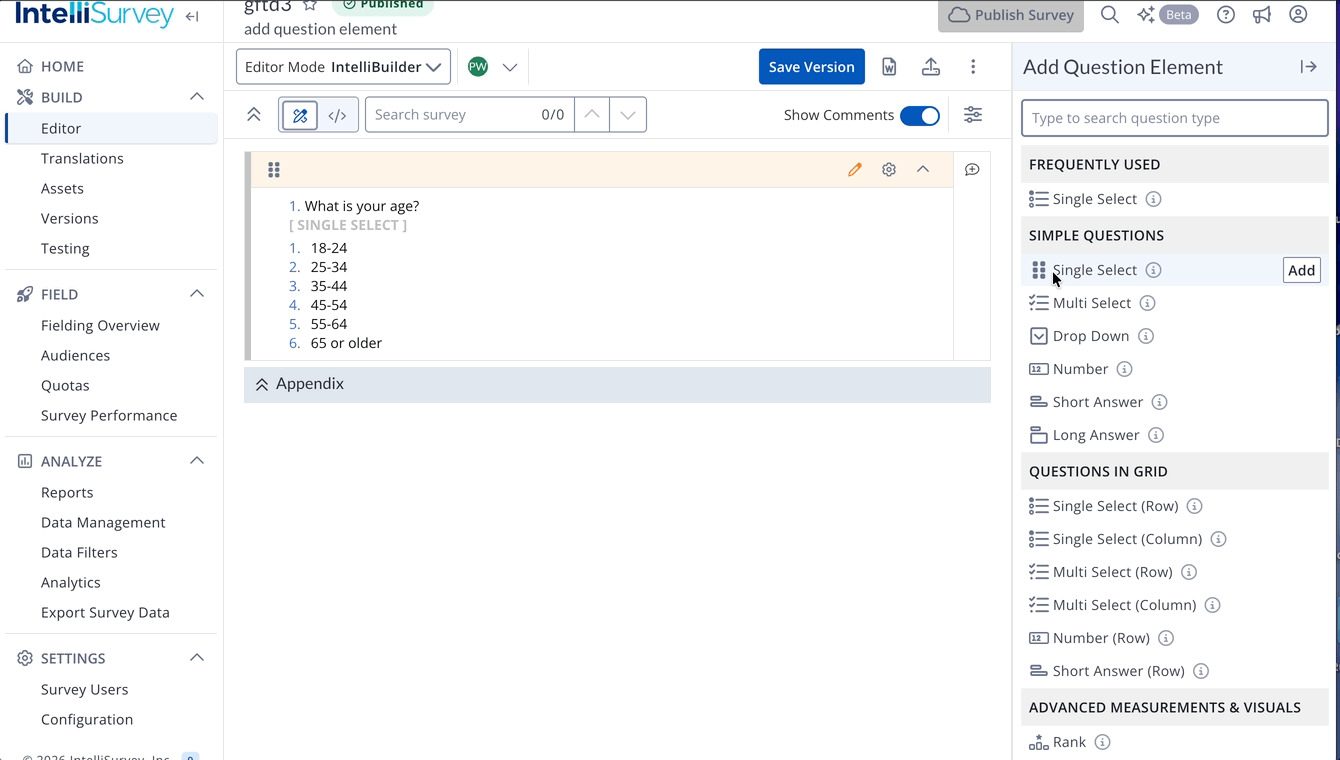Click the question type search field
Image resolution: width=1340 pixels, height=760 pixels.
(x=1174, y=118)
